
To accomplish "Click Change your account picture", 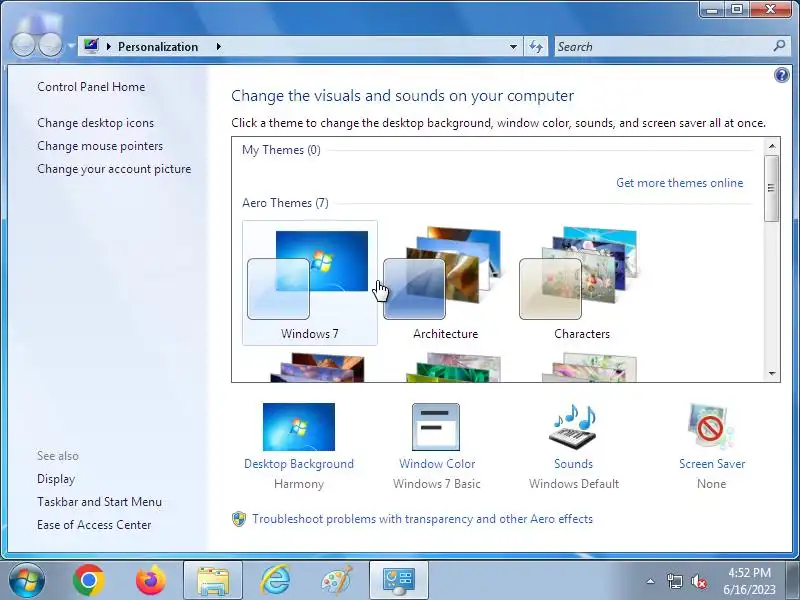I will pyautogui.click(x=114, y=169).
